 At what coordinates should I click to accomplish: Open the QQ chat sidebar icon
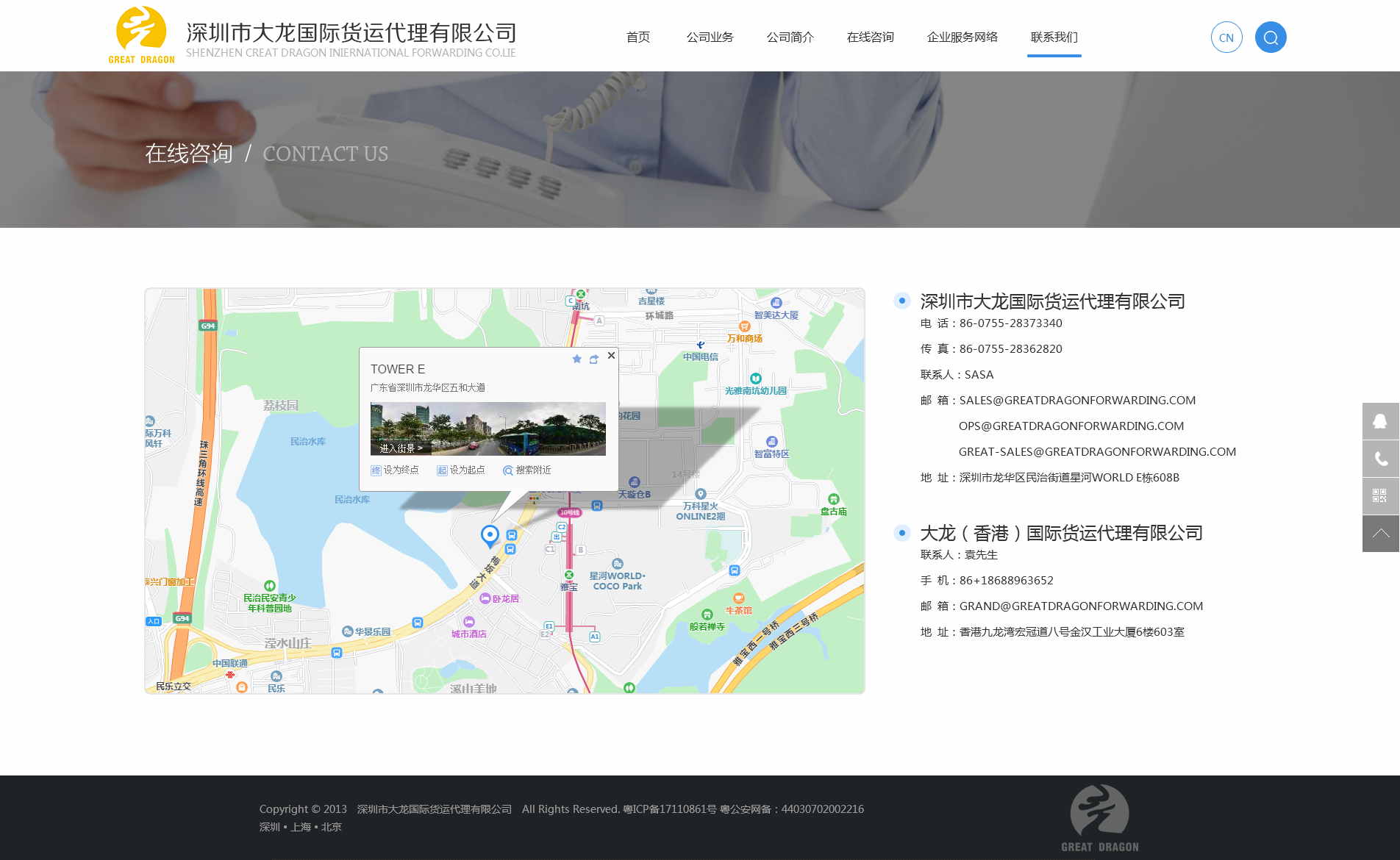pos(1380,421)
